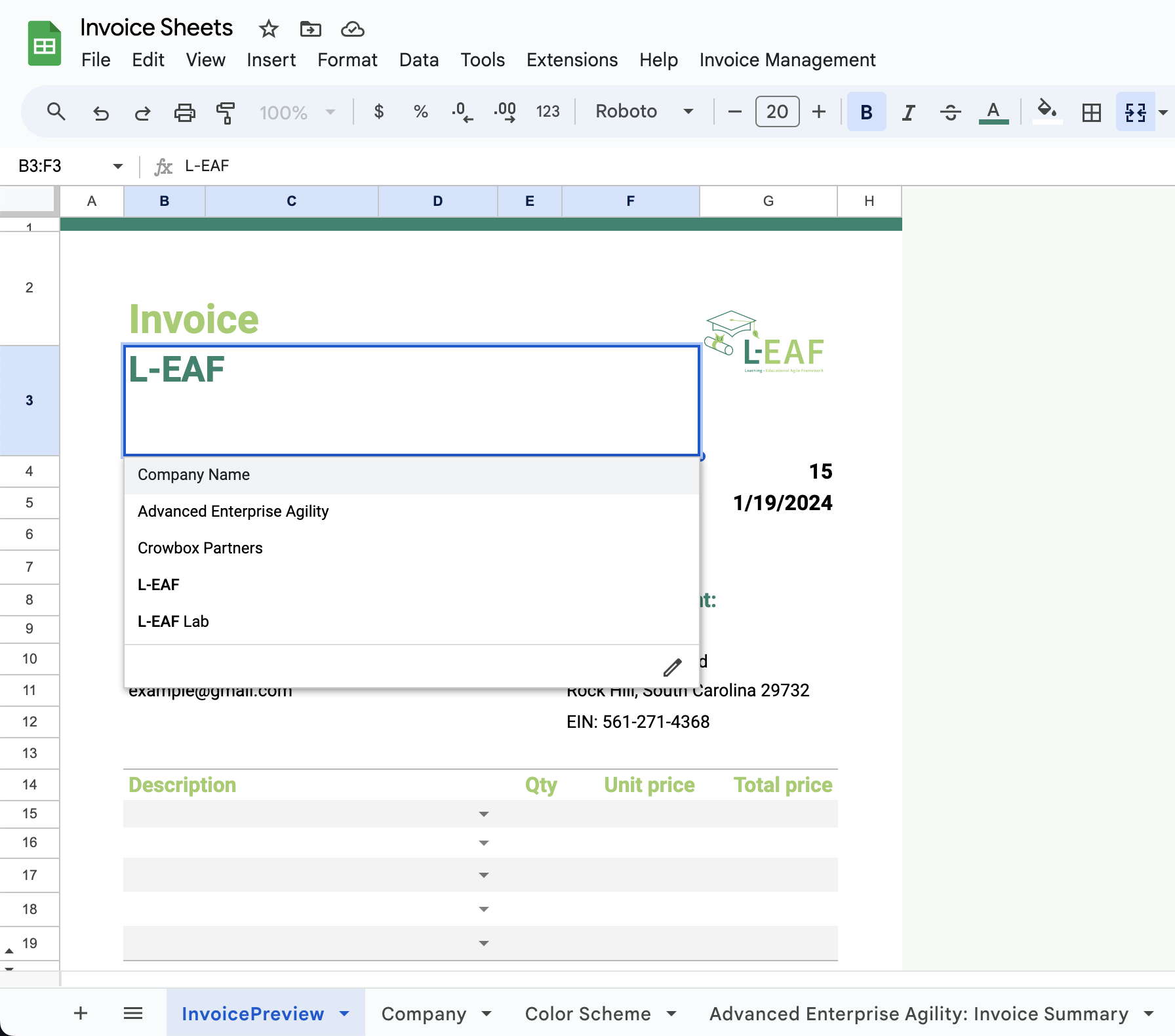Open the Invoice Management menu
Image resolution: width=1175 pixels, height=1036 pixels.
pyautogui.click(x=787, y=60)
